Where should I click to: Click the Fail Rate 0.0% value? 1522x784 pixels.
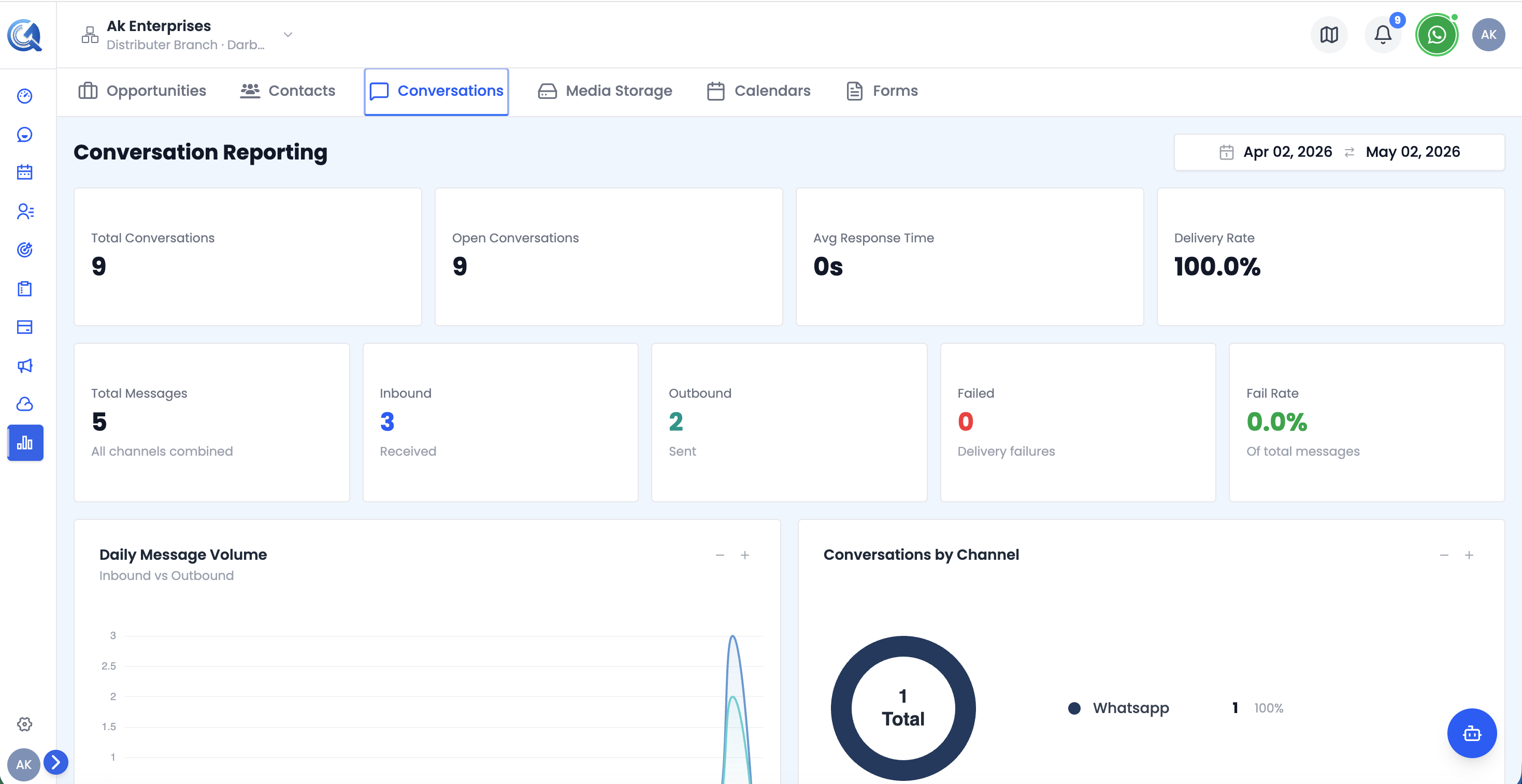coord(1277,422)
